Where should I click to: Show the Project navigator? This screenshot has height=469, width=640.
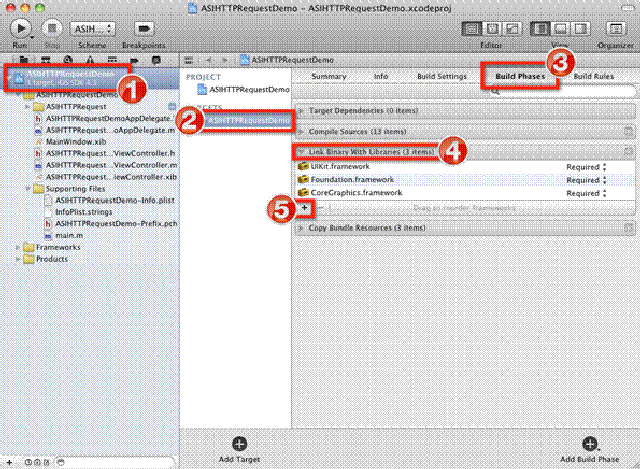(x=24, y=60)
